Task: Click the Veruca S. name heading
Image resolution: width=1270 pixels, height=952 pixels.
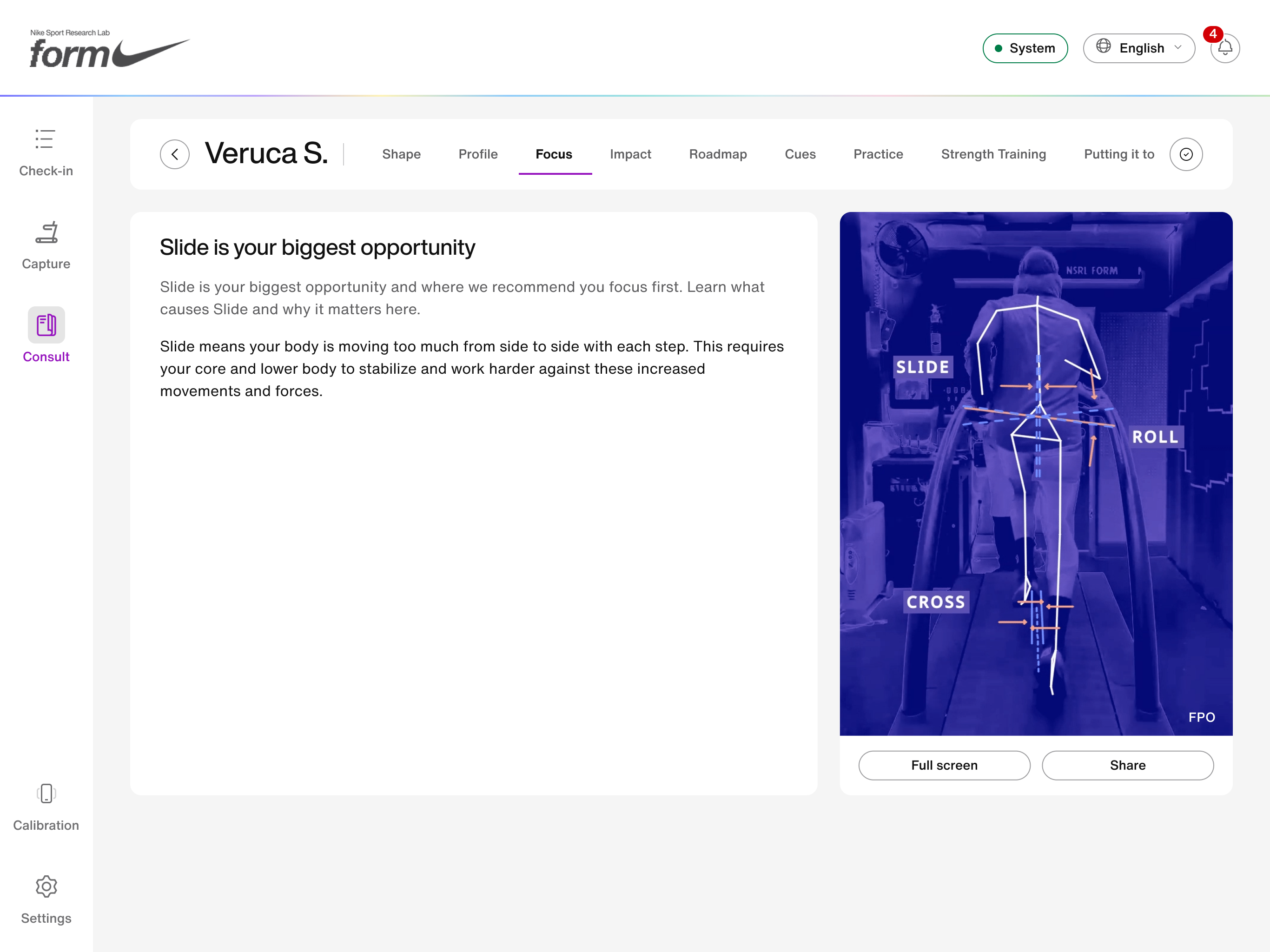Action: click(x=266, y=153)
